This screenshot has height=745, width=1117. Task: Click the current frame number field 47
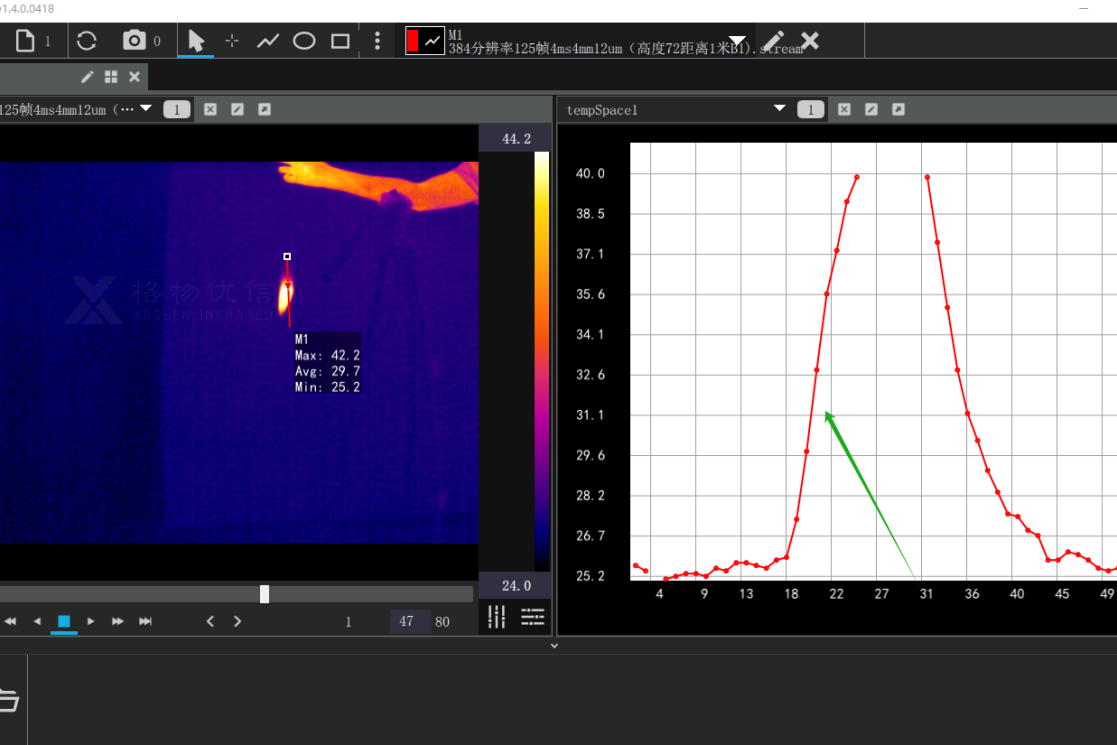click(407, 621)
